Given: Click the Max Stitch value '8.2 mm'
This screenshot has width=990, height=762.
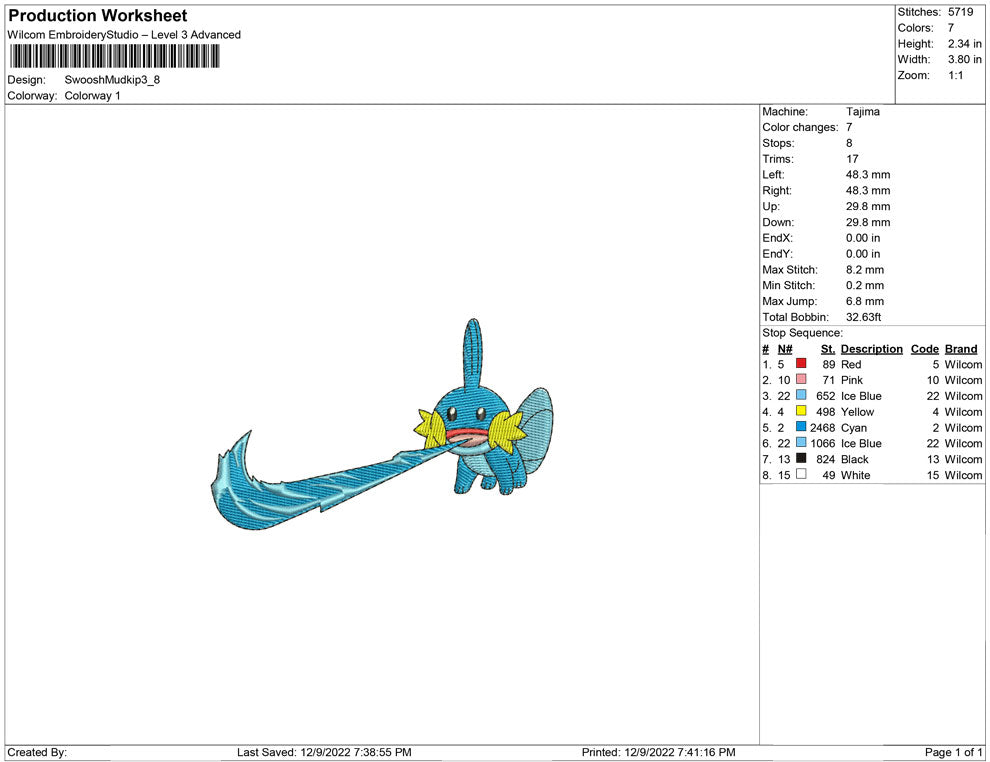Looking at the screenshot, I should (865, 270).
